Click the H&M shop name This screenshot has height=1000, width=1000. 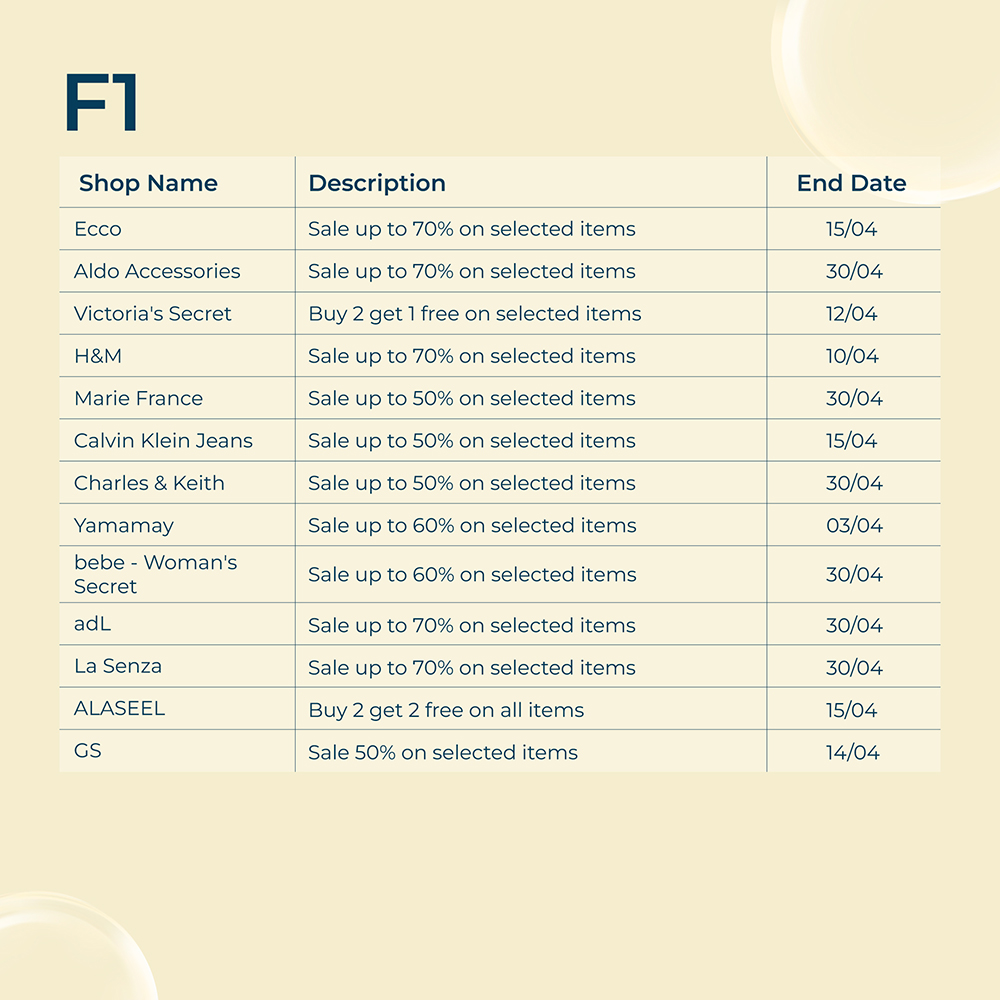point(98,356)
